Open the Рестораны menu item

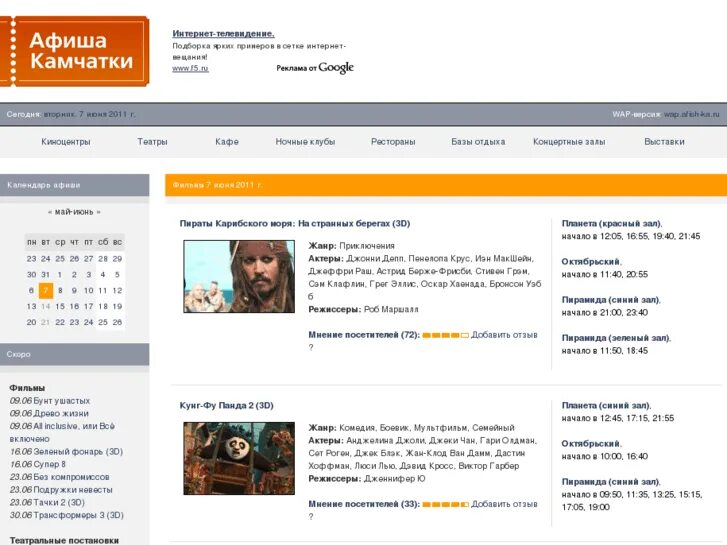point(393,141)
